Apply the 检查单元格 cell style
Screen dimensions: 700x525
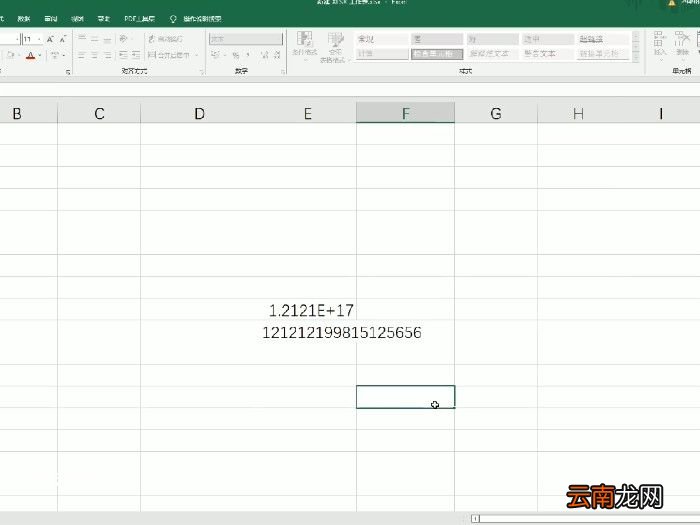pos(437,54)
